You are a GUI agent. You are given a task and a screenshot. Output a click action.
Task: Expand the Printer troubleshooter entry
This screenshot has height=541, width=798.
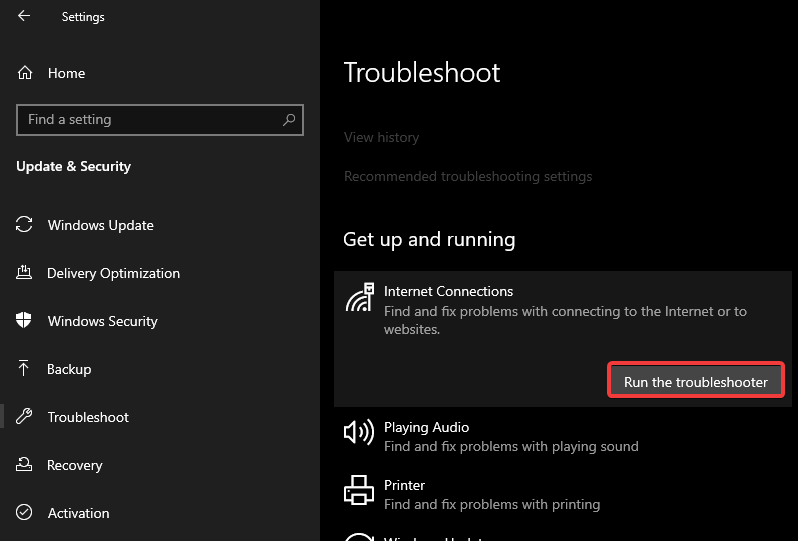click(x=562, y=494)
